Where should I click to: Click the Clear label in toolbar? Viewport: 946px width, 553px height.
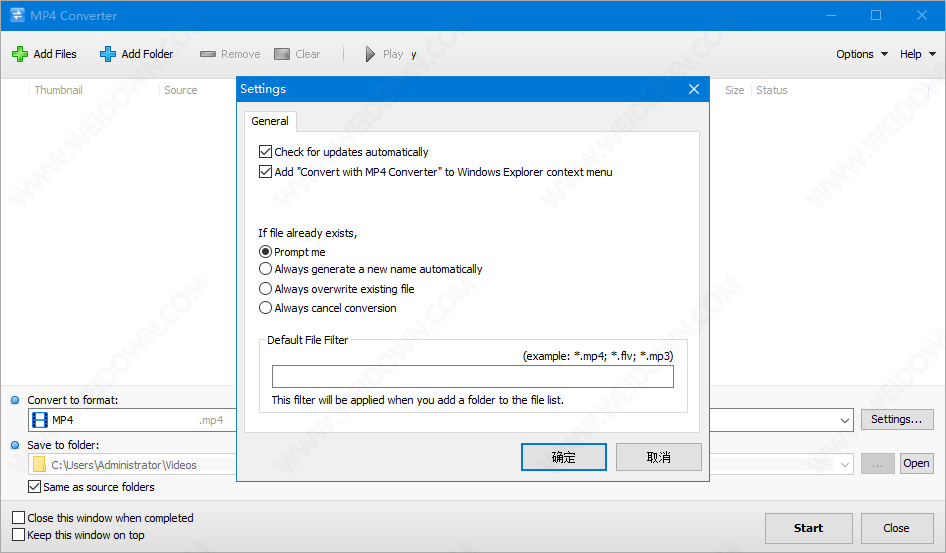(308, 54)
